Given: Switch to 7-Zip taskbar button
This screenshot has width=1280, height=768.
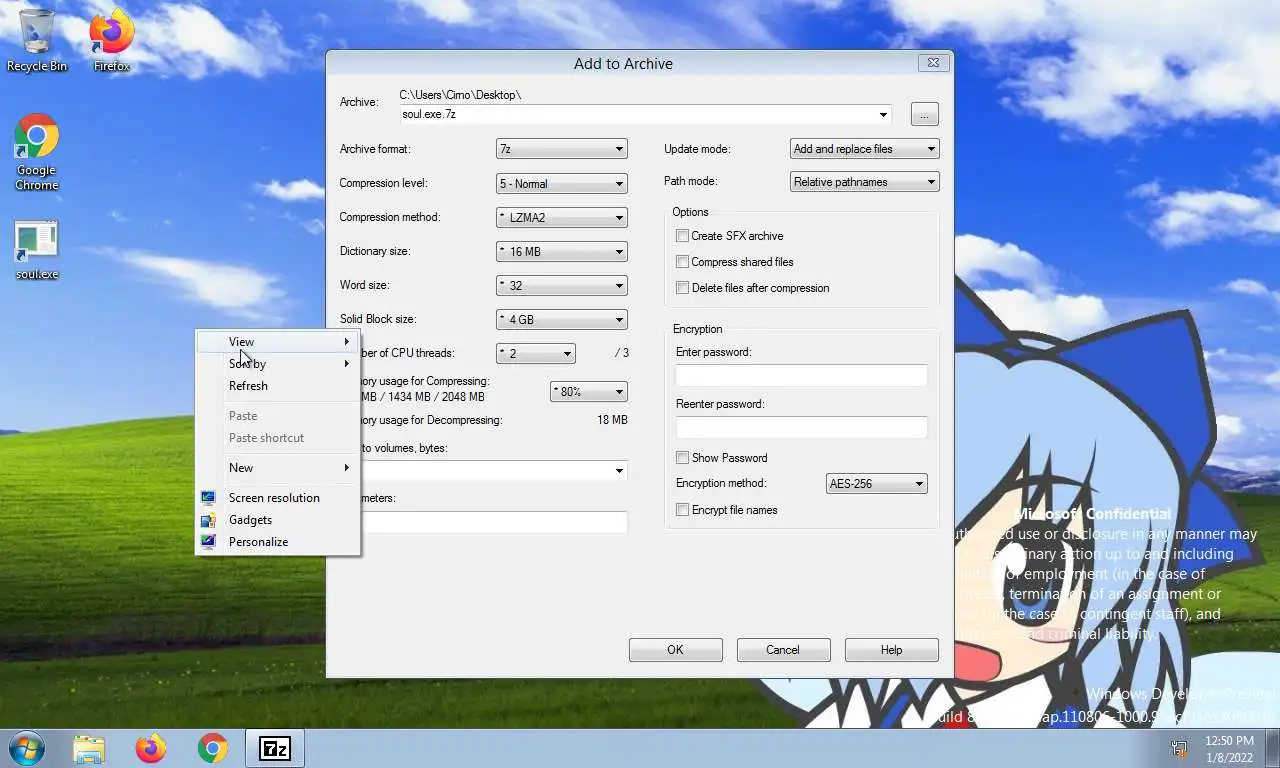Looking at the screenshot, I should coord(275,748).
